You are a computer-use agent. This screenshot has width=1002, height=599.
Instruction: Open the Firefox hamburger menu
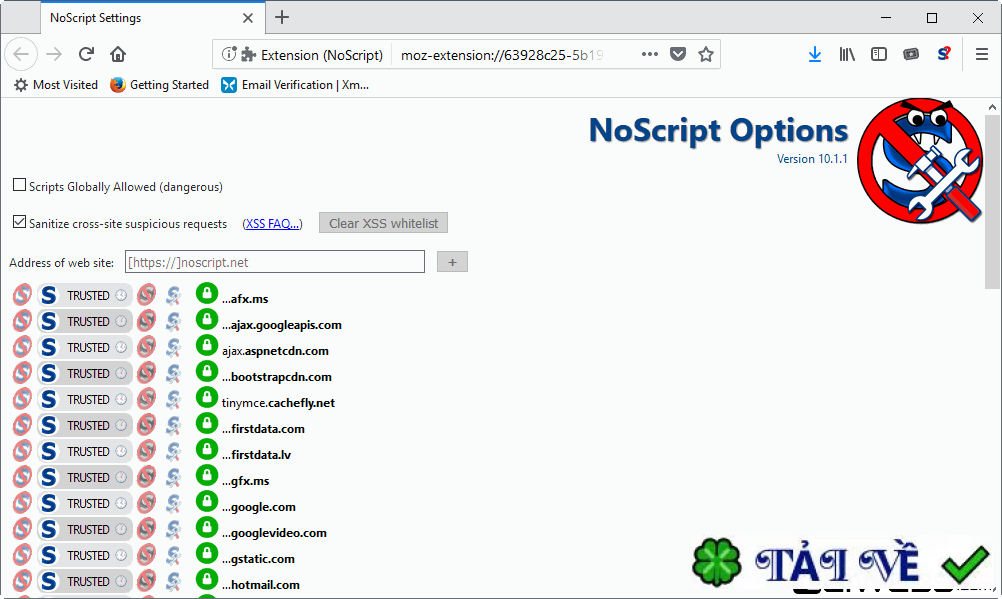(x=981, y=54)
